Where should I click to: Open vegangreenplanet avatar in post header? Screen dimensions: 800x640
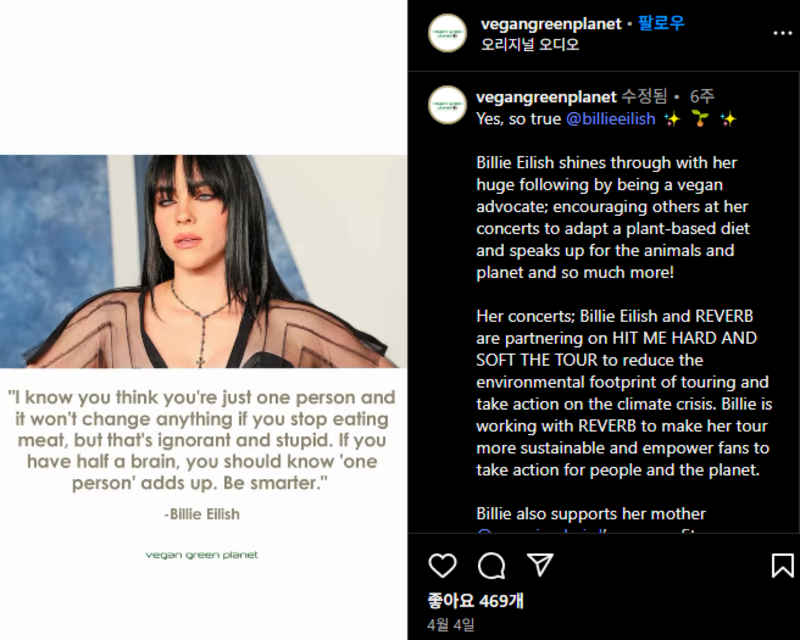coord(447,33)
